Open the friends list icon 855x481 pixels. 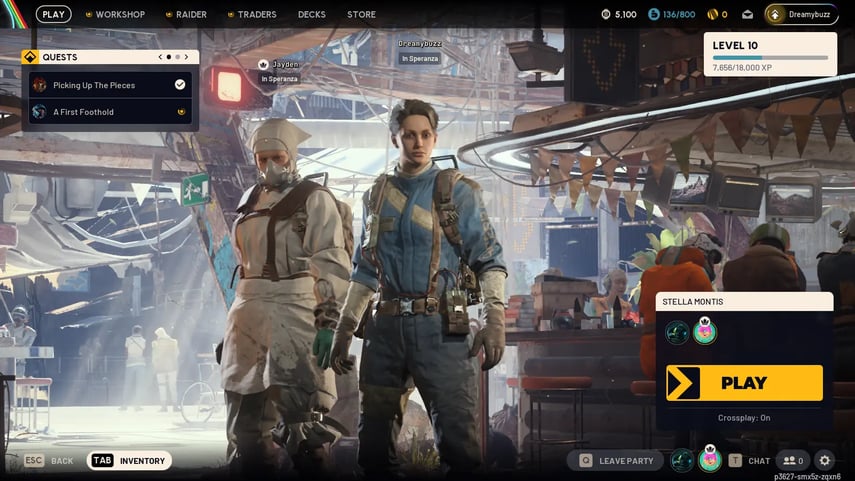(793, 460)
